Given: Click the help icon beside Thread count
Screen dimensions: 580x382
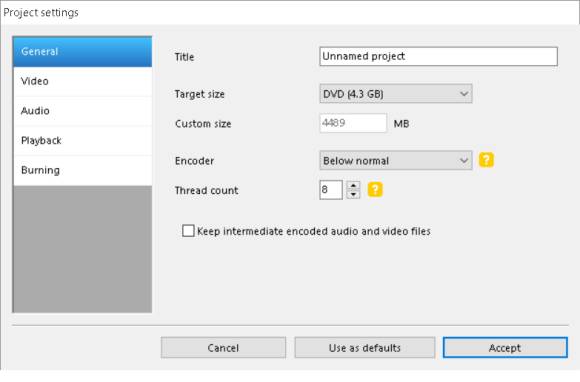Looking at the screenshot, I should coord(375,190).
